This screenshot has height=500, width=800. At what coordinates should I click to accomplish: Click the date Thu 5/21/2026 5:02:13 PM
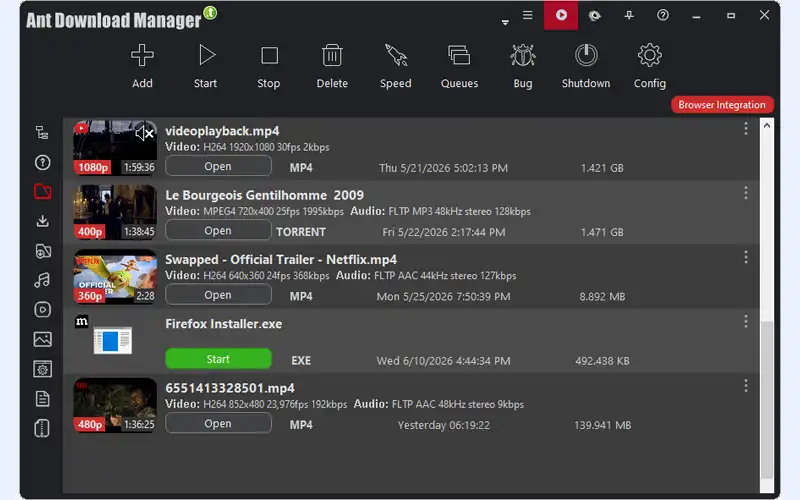coord(443,168)
